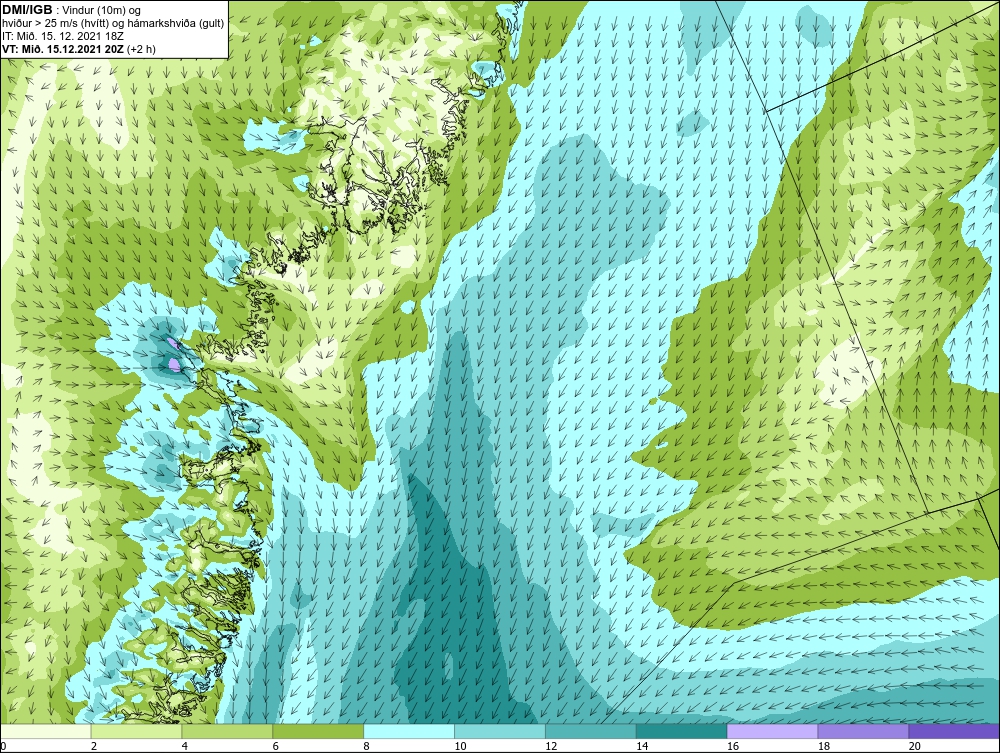The width and height of the screenshot is (1000, 753).
Task: Click the 'VT: Mið. 15.12.2021 20Z (+2 h)' line
Action: [78, 49]
